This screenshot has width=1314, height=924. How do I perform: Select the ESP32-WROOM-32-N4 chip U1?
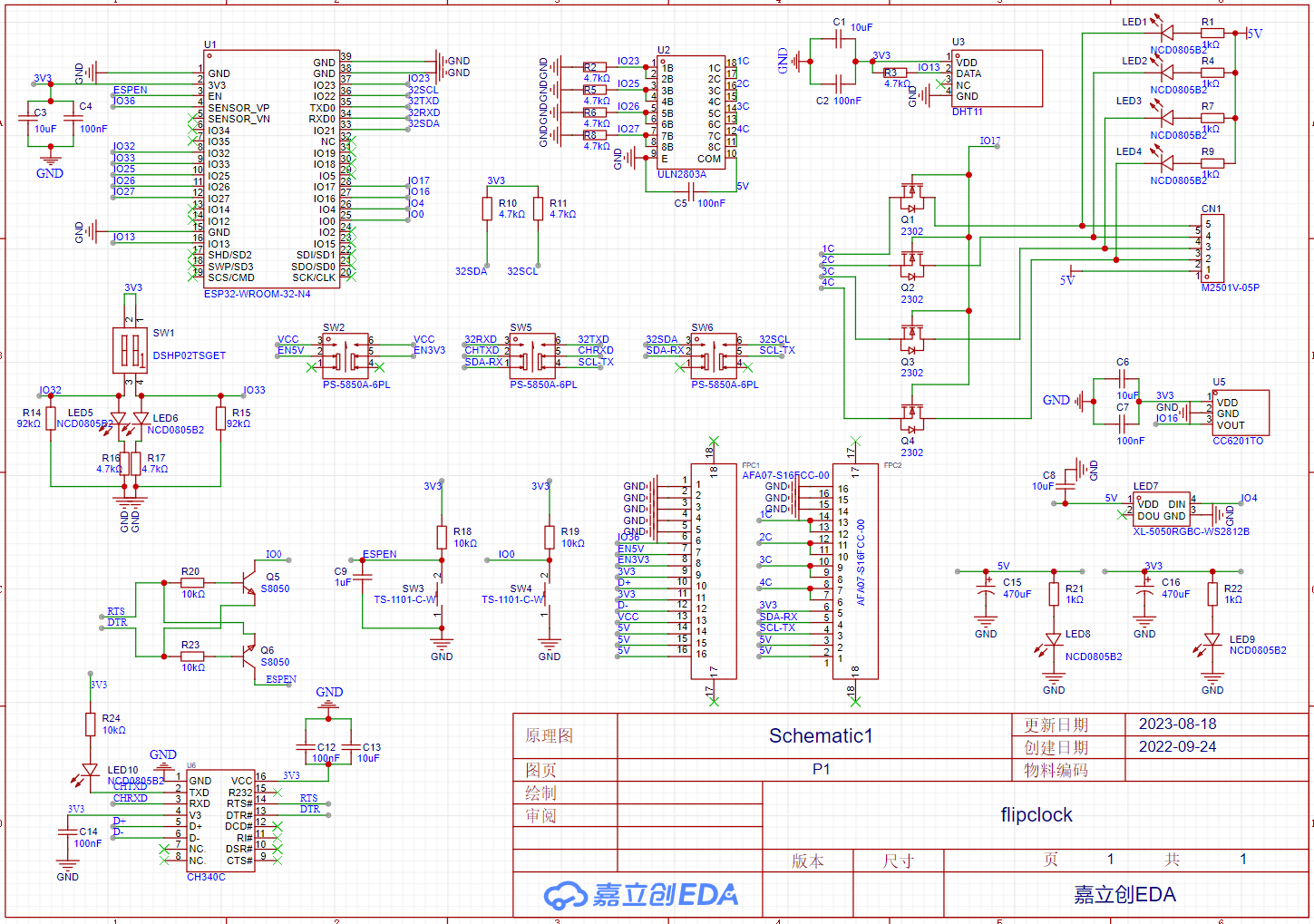tap(272, 170)
